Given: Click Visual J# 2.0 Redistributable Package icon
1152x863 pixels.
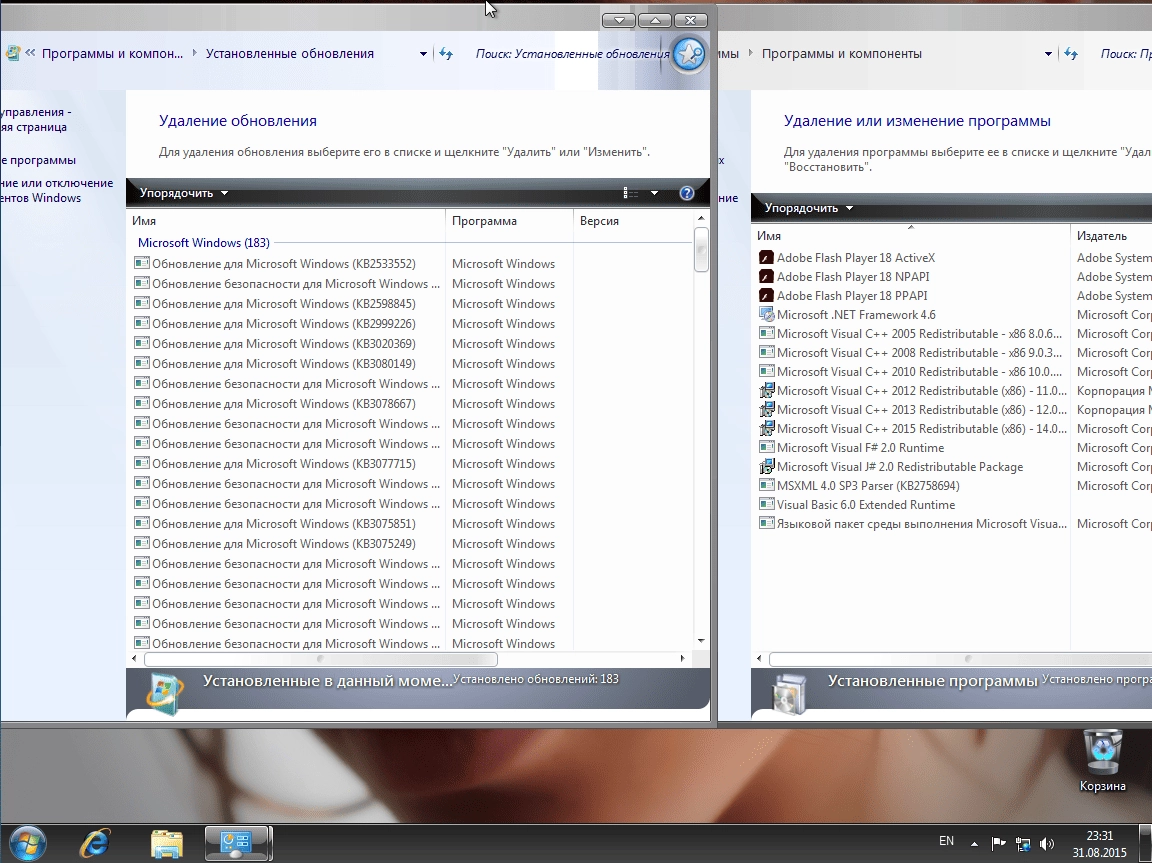Looking at the screenshot, I should pyautogui.click(x=766, y=467).
